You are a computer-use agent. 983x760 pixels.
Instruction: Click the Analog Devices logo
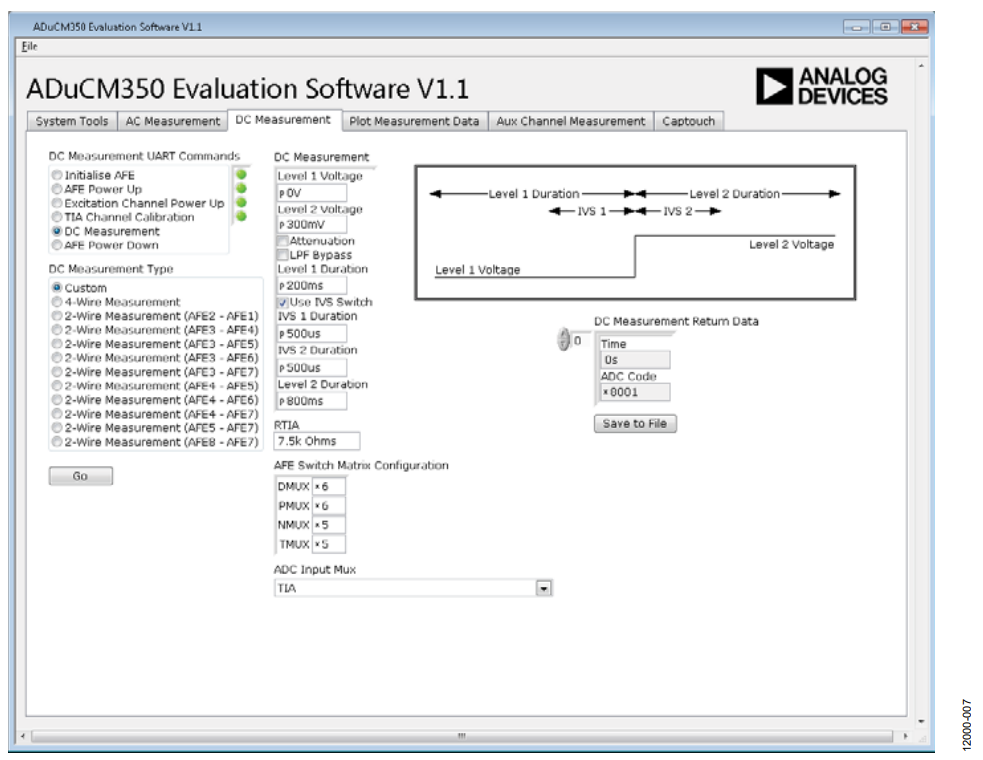821,86
